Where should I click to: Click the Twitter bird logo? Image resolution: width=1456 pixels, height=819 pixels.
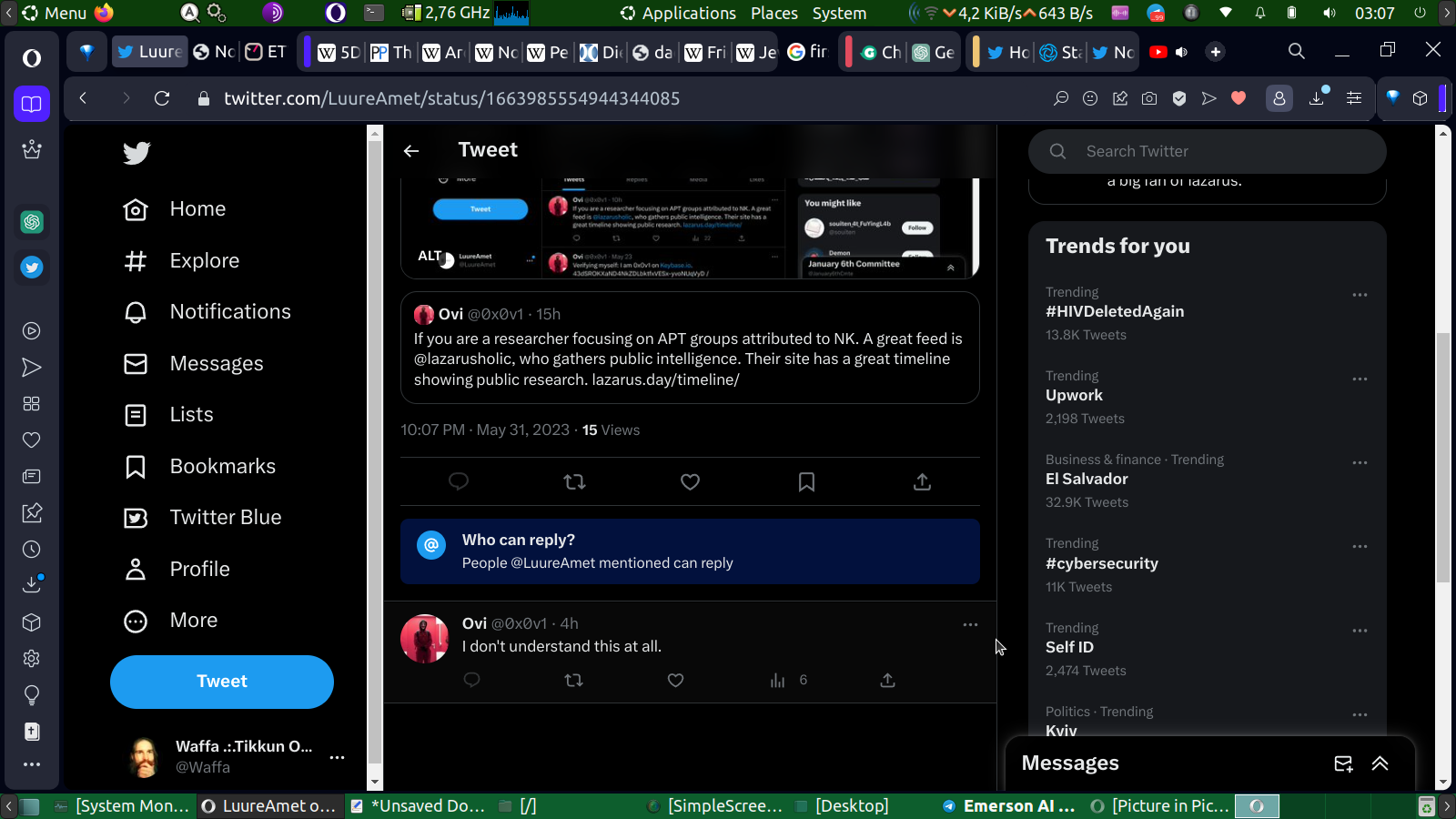pos(136,153)
